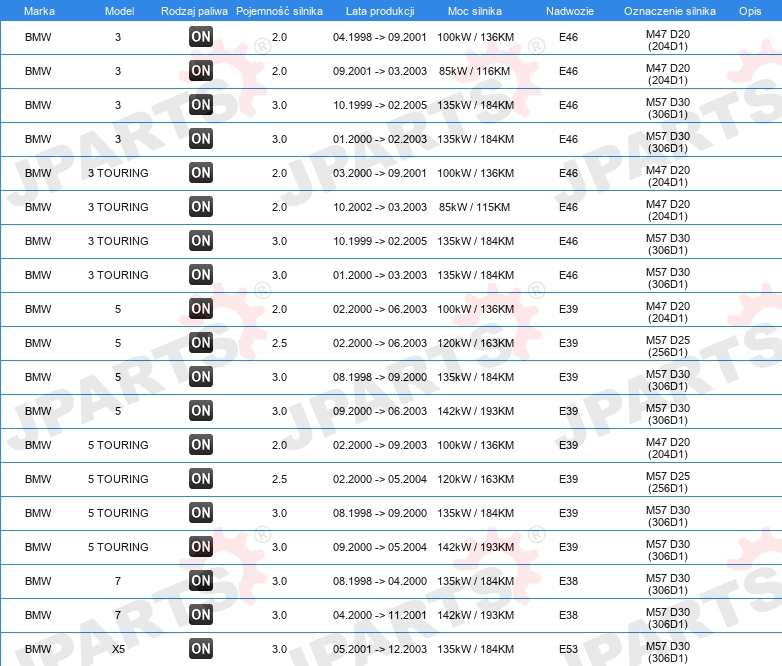Image resolution: width=782 pixels, height=666 pixels.
Task: Select the X5 model cell
Action: (118, 649)
